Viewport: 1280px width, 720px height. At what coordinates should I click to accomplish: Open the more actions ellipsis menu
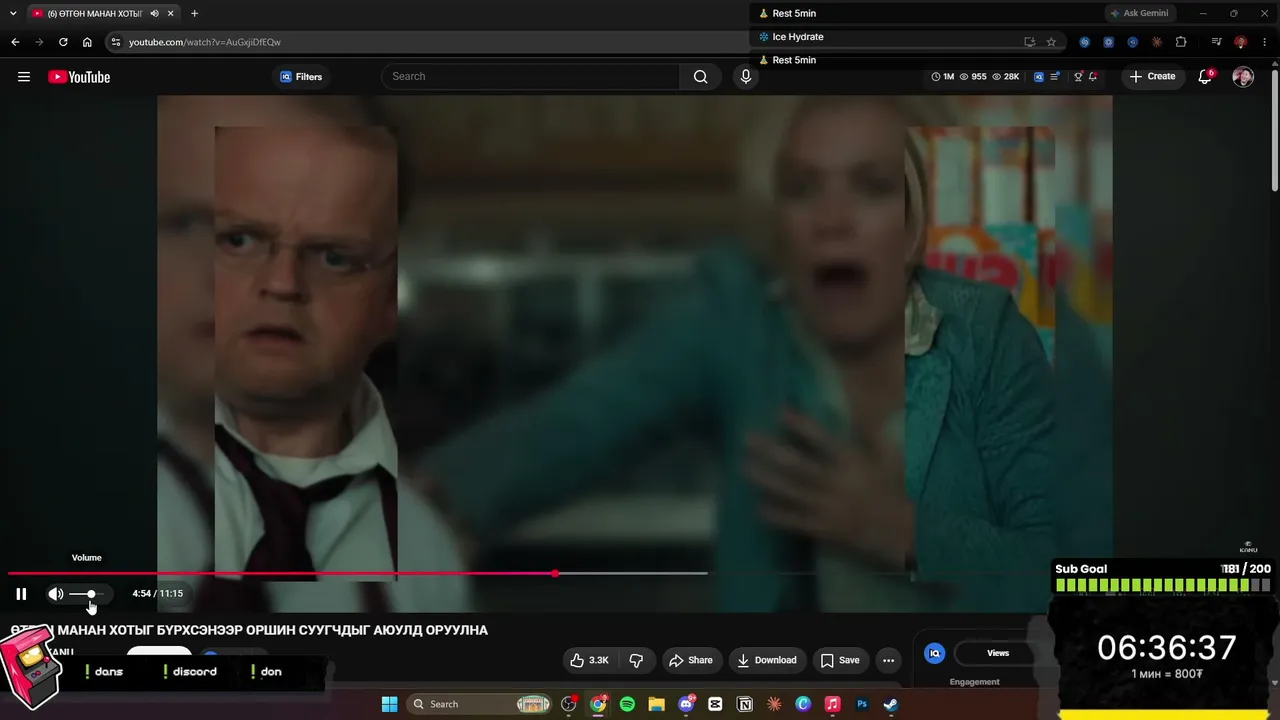pyautogui.click(x=888, y=660)
